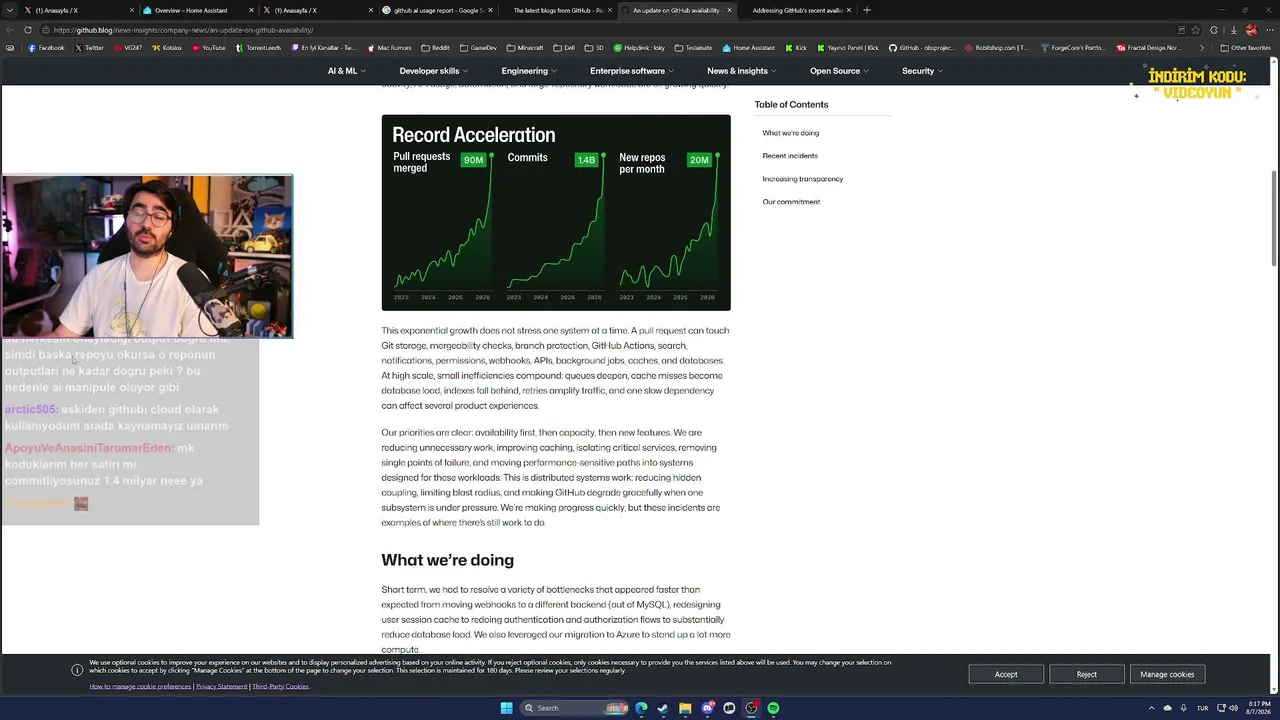This screenshot has width=1280, height=720.
Task: Open How to manage cookie preferences link
Action: 140,687
